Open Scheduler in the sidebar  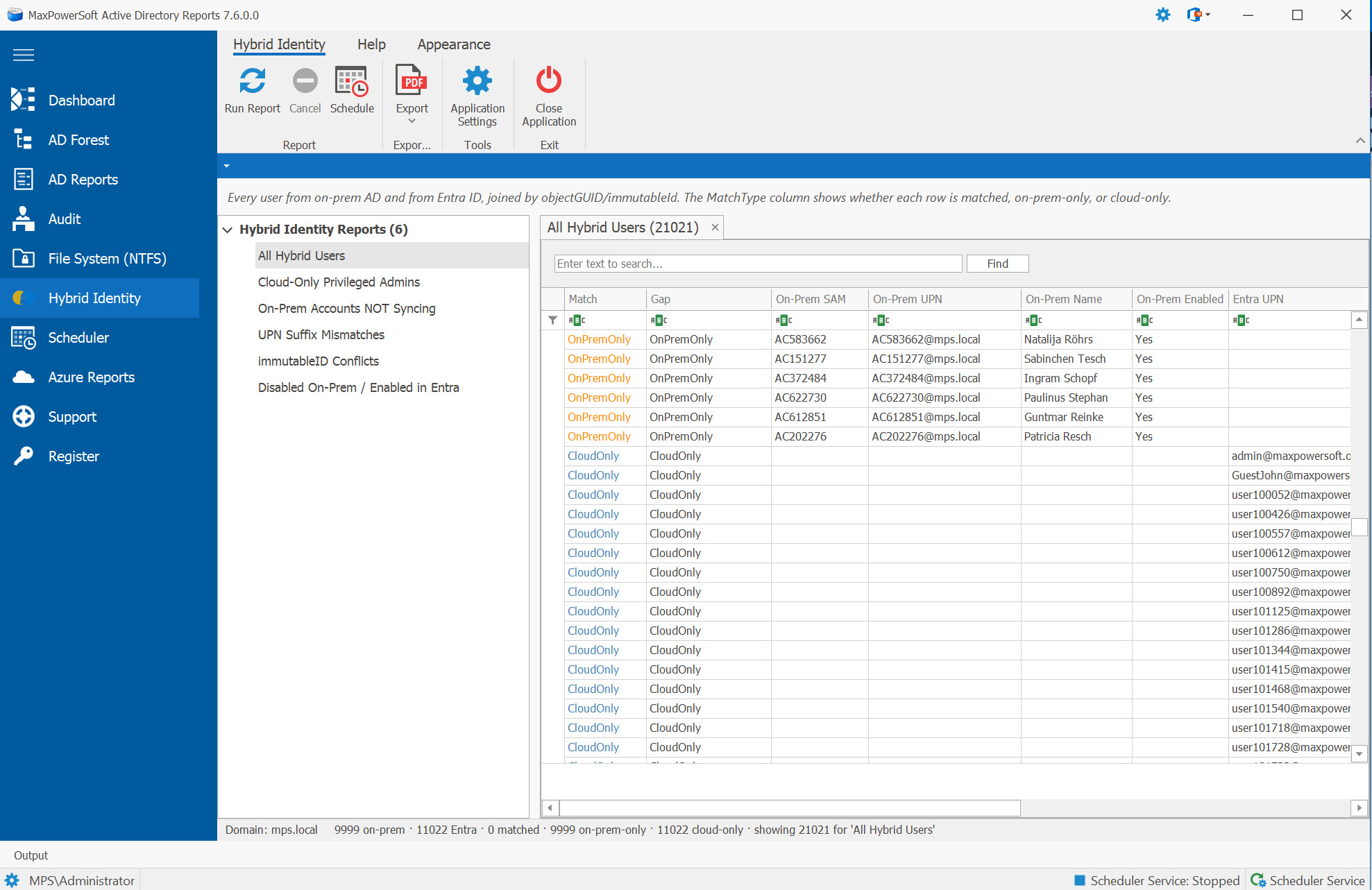pos(99,338)
